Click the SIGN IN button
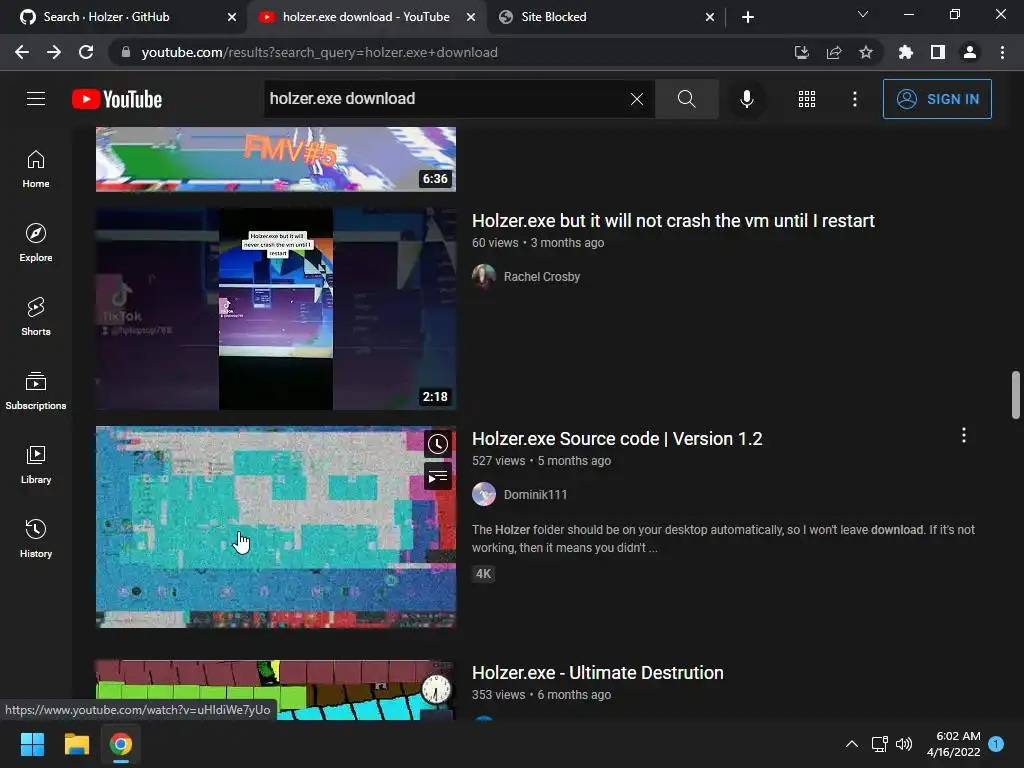Viewport: 1024px width, 768px height. [937, 99]
